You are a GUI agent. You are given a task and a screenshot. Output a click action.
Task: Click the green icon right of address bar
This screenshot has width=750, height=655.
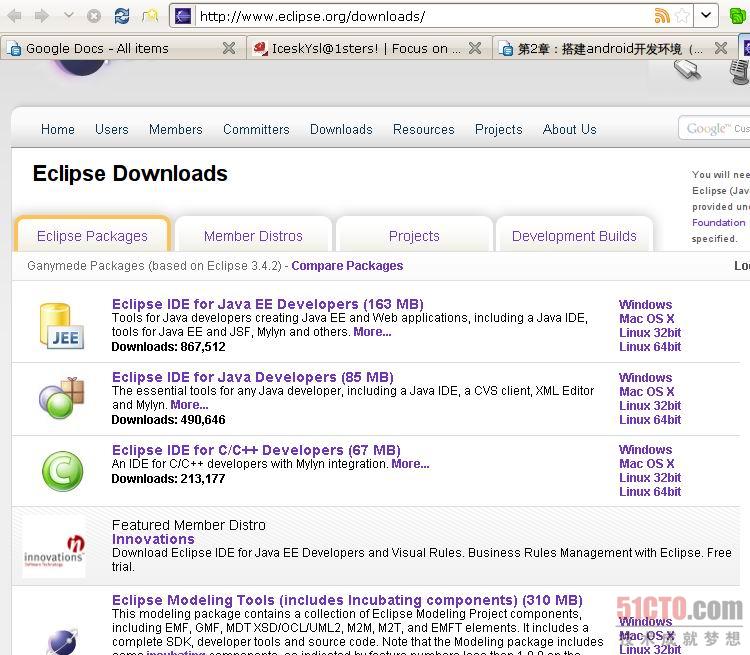738,16
